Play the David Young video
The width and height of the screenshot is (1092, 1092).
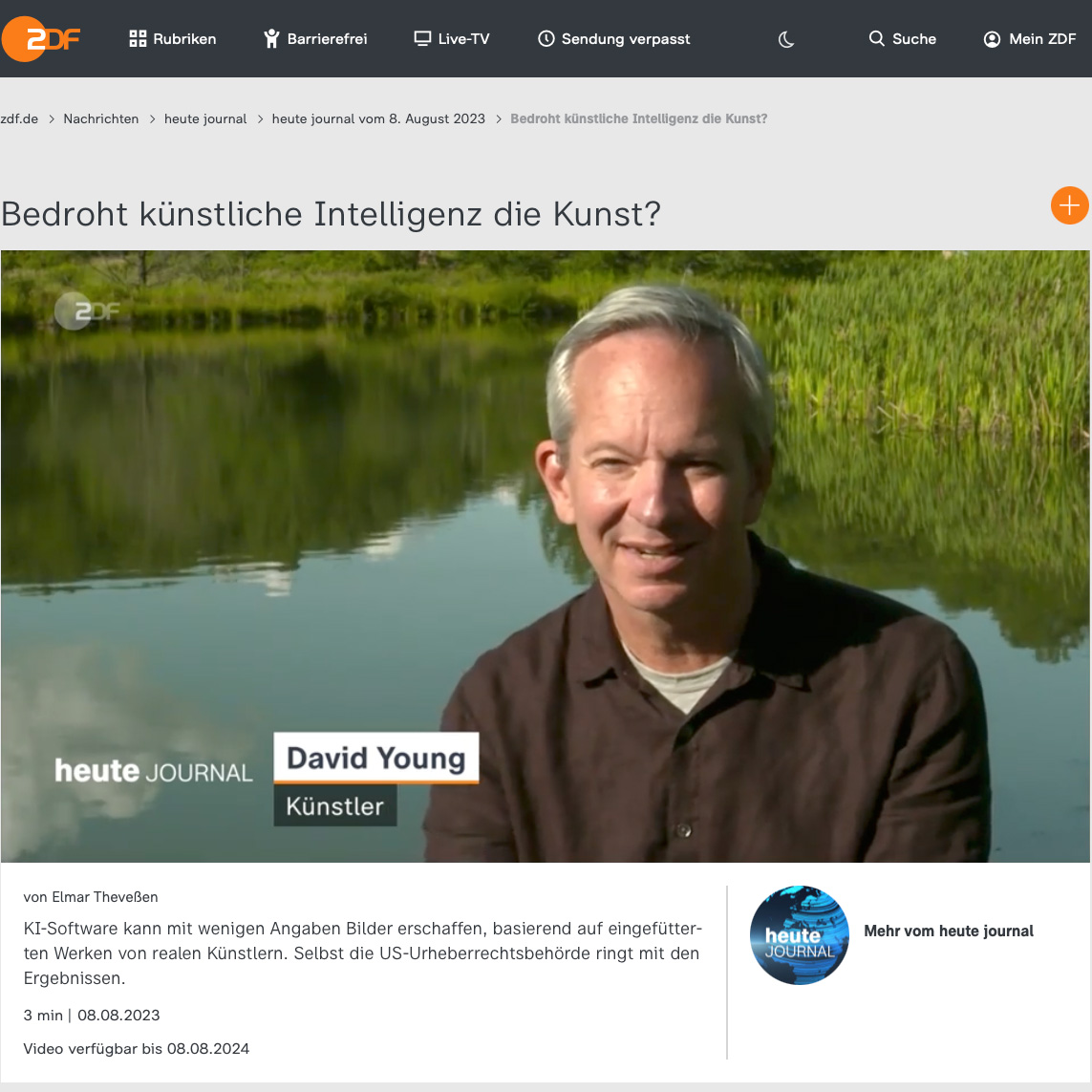pos(546,556)
